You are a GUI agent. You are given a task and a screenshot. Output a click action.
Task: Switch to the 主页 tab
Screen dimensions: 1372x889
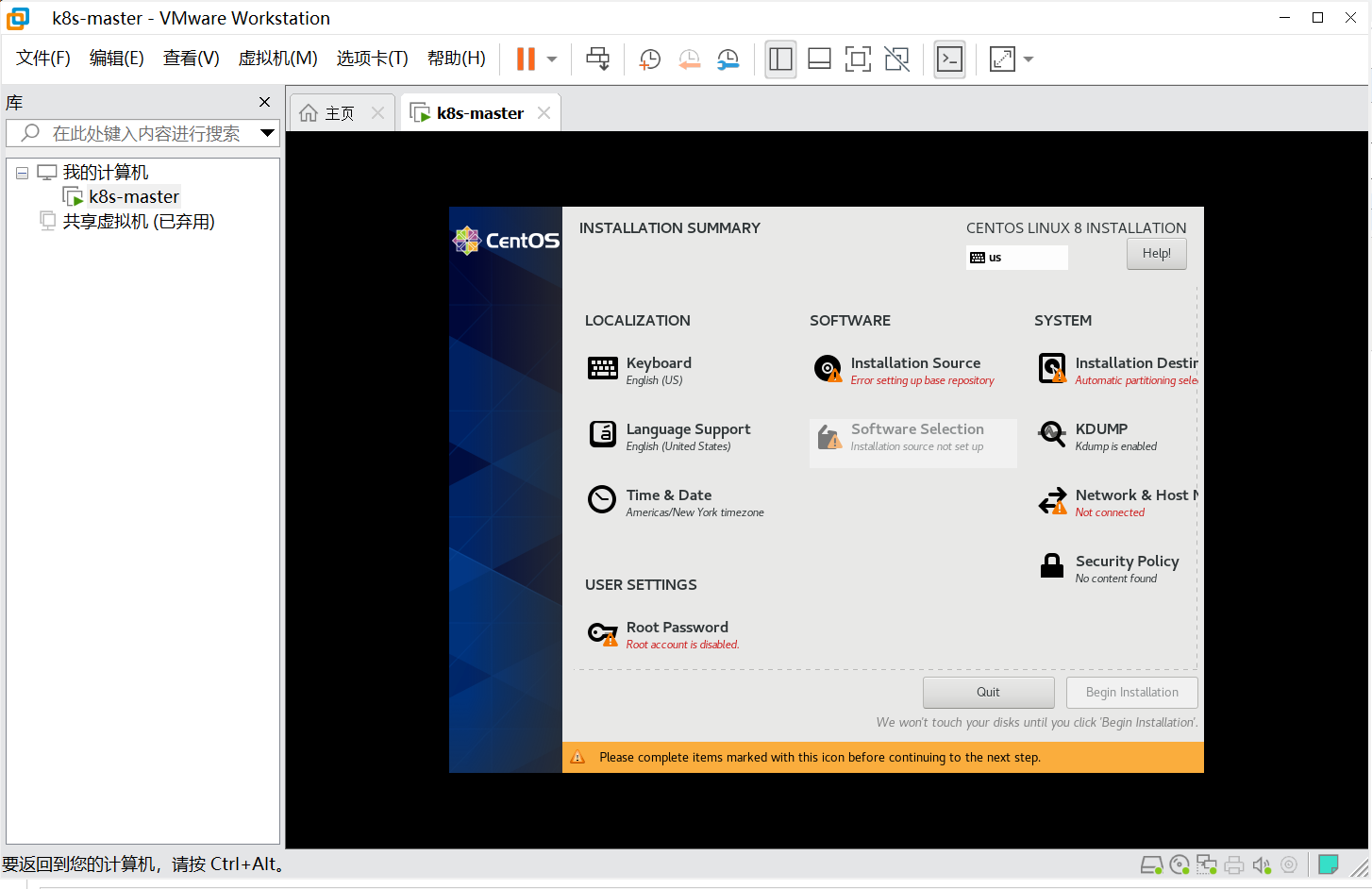pyautogui.click(x=340, y=113)
